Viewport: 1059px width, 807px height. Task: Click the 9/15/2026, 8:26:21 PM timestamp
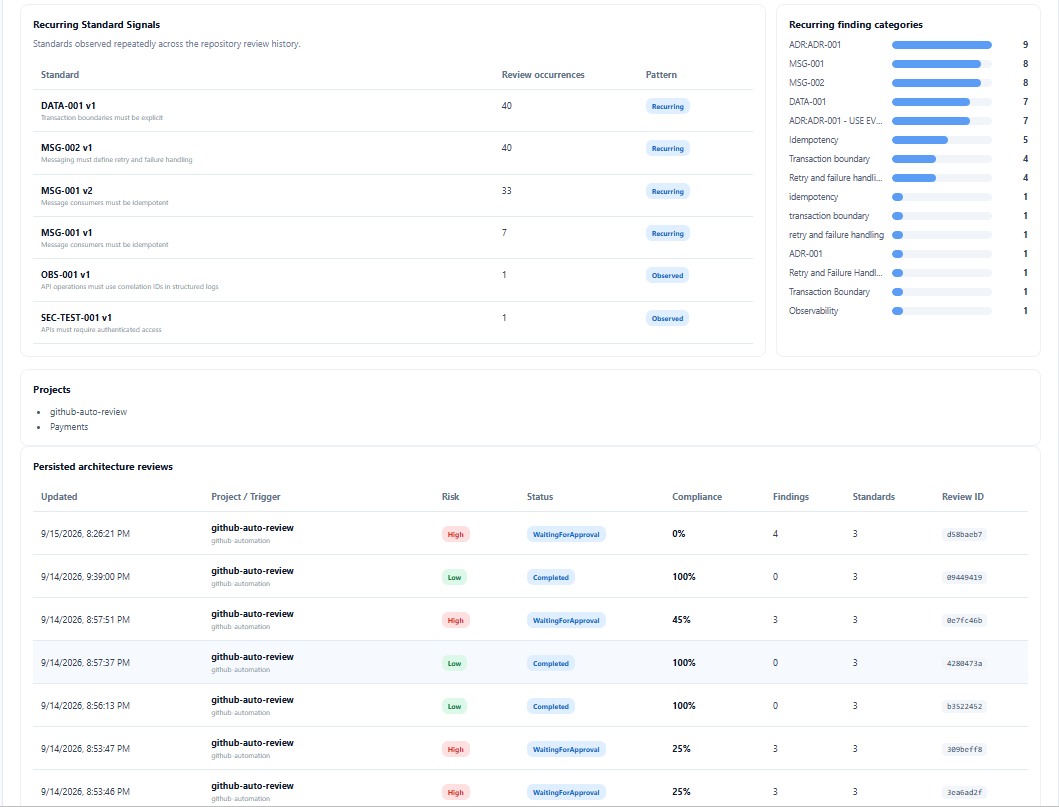tap(85, 533)
